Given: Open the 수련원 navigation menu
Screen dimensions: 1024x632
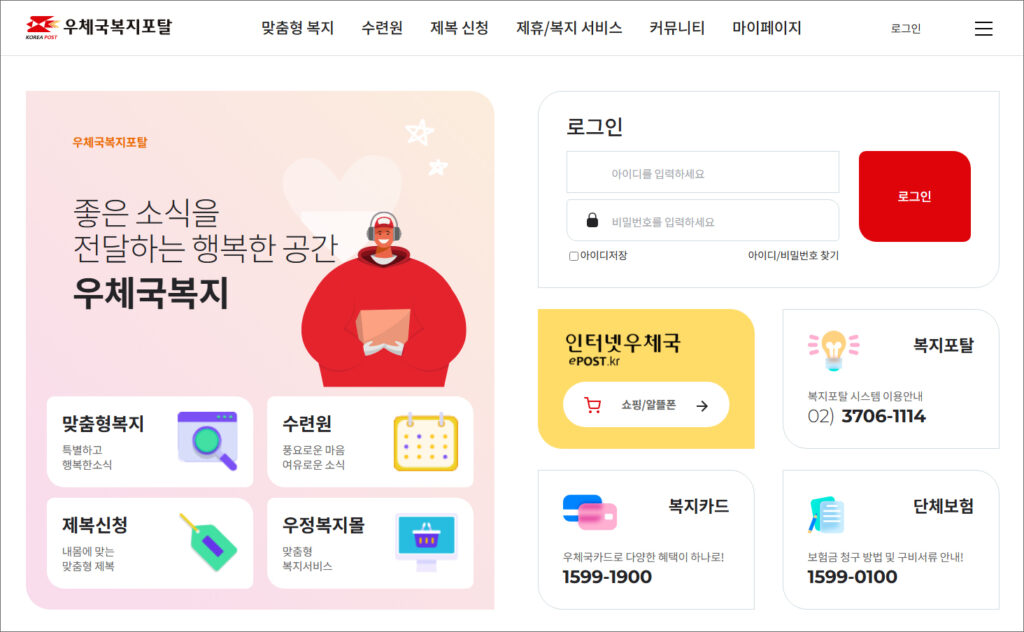Looking at the screenshot, I should 381,28.
